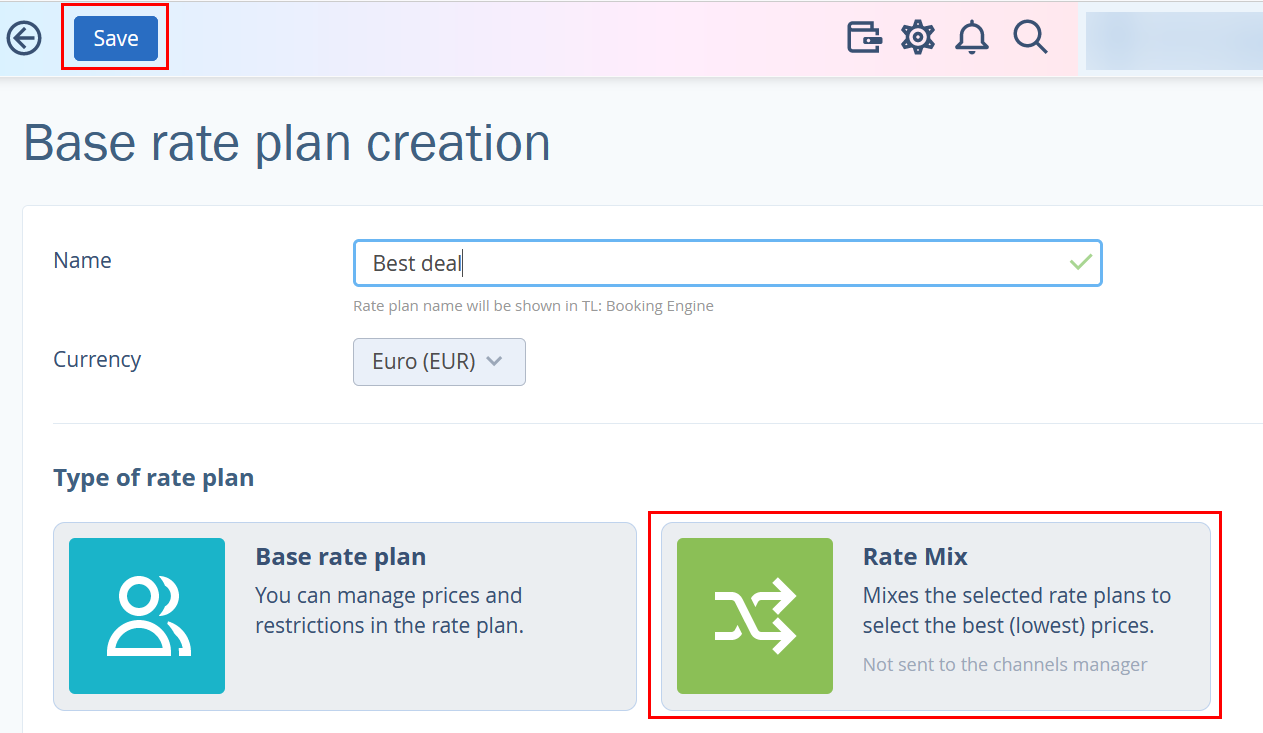Viewport: 1263px width, 733px height.
Task: Select the Rate Mix plan type title
Action: (915, 556)
